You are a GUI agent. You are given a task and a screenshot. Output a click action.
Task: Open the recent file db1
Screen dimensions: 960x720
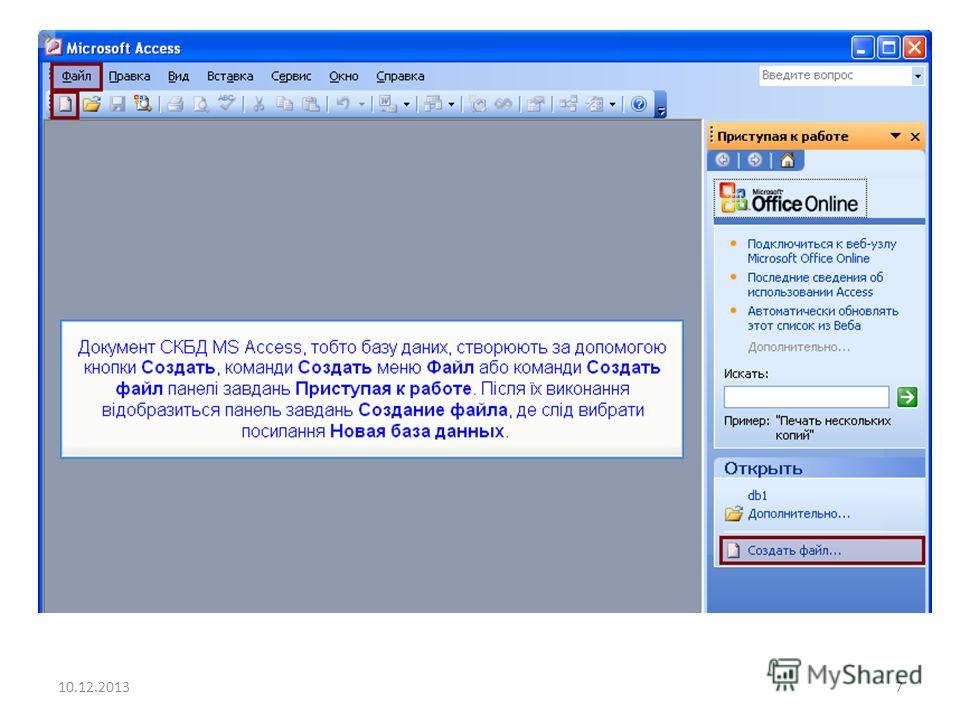click(x=757, y=495)
